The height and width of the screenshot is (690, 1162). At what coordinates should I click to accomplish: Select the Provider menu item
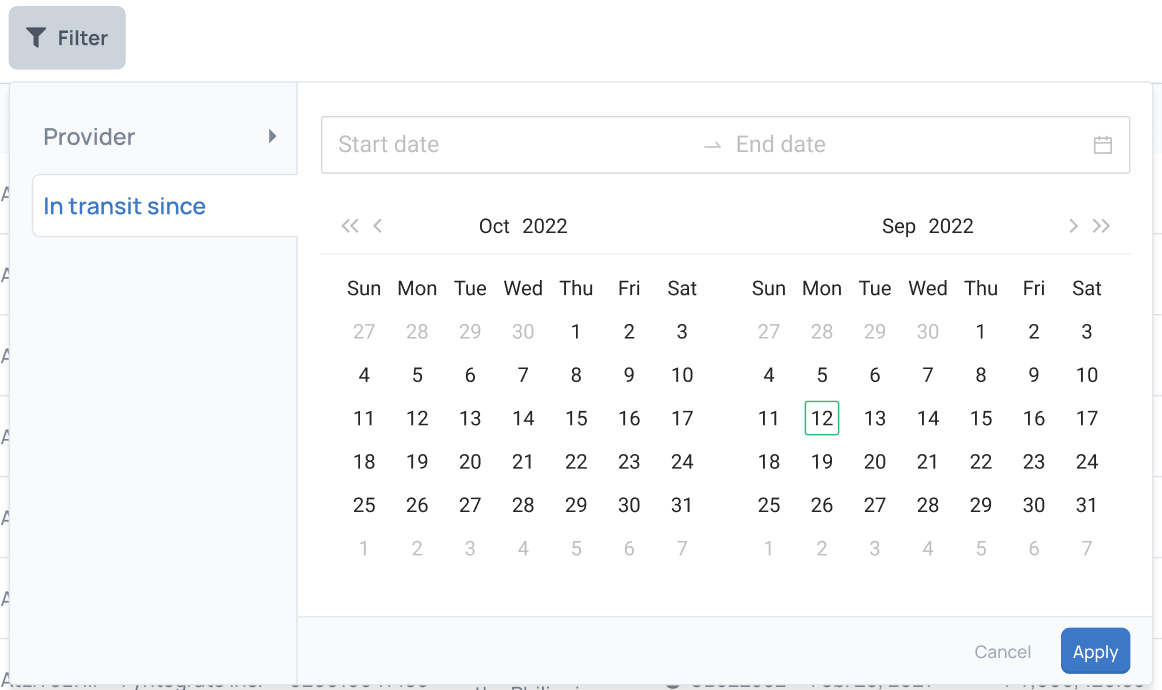89,136
